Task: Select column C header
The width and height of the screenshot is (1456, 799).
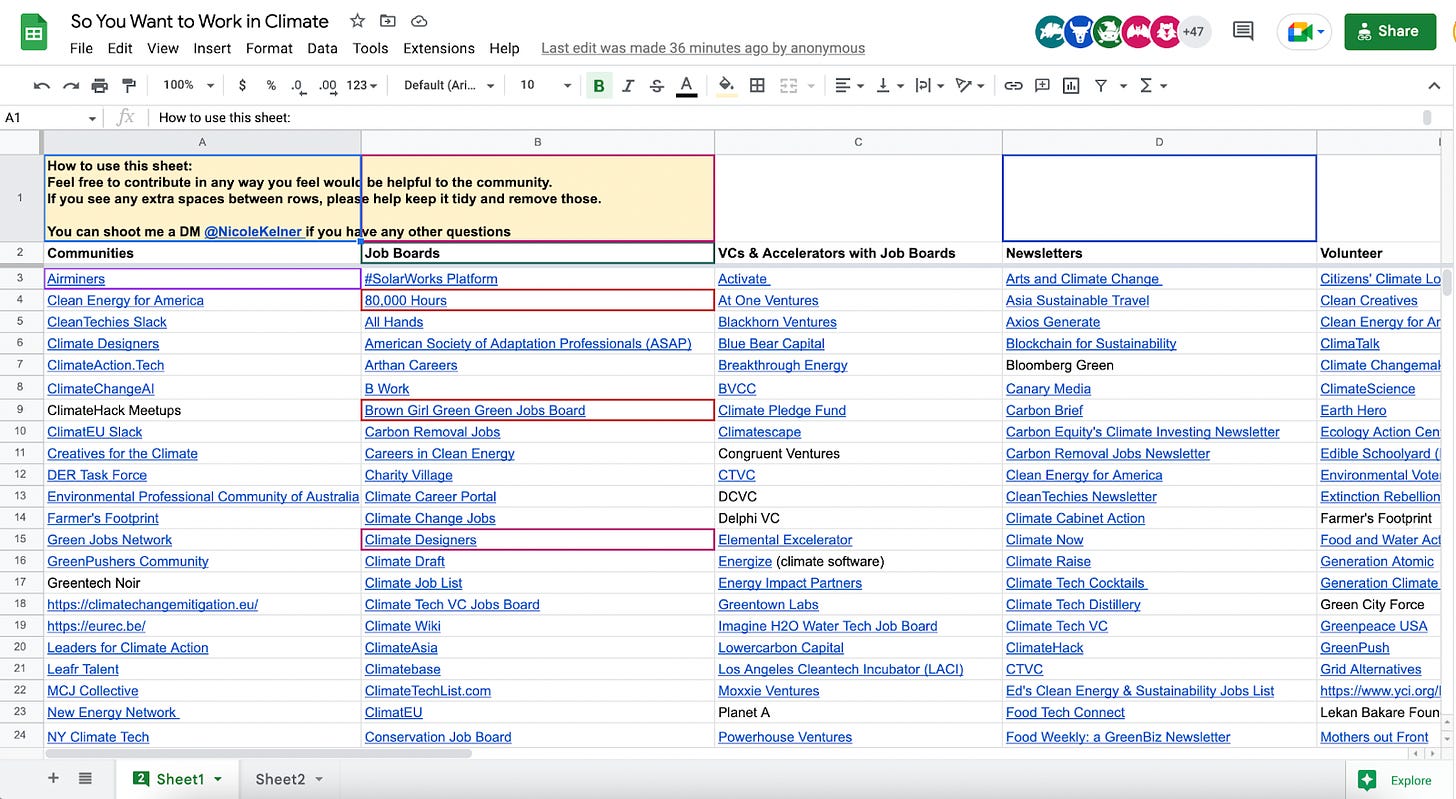Action: point(858,142)
